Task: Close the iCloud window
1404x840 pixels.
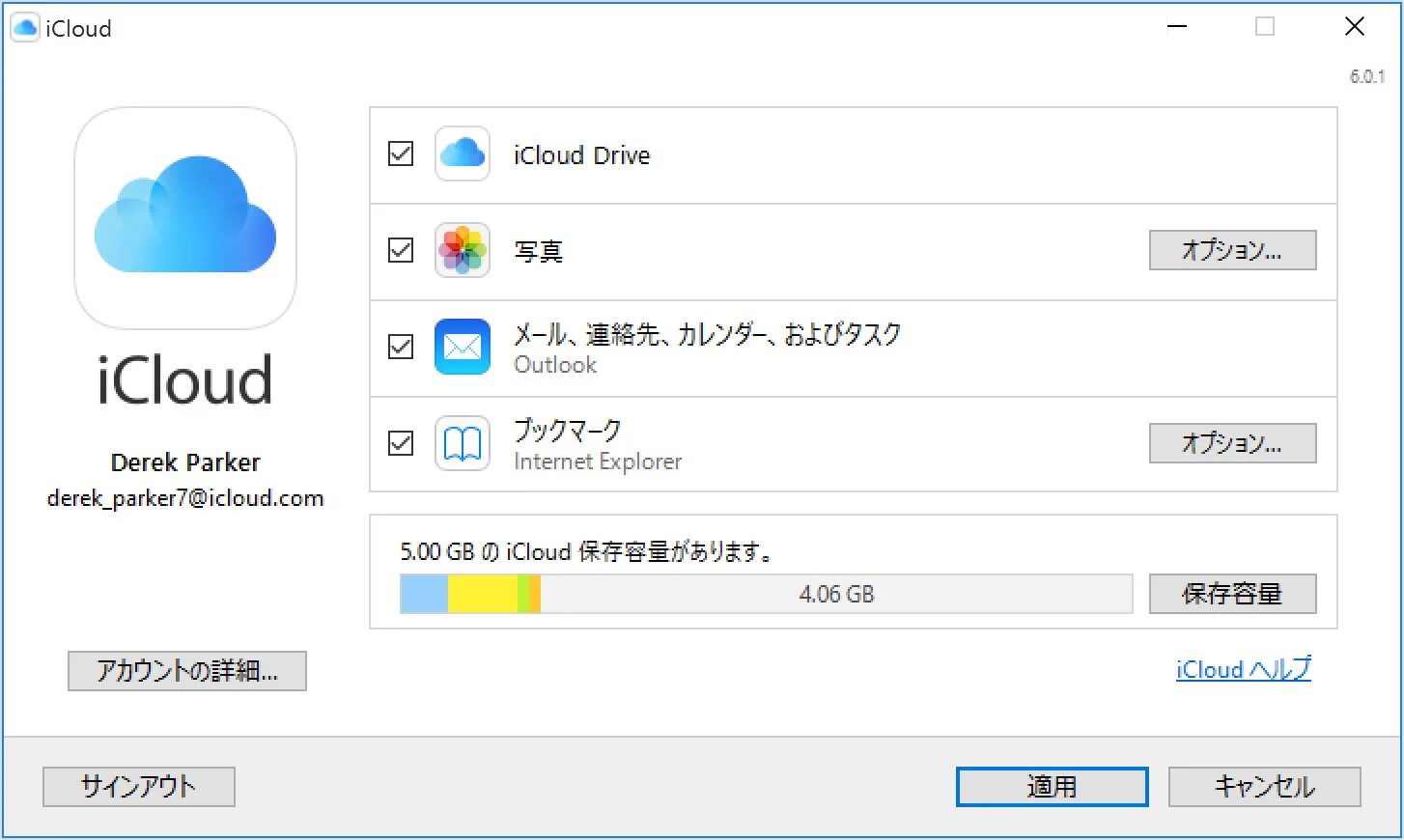Action: pos(1355,27)
